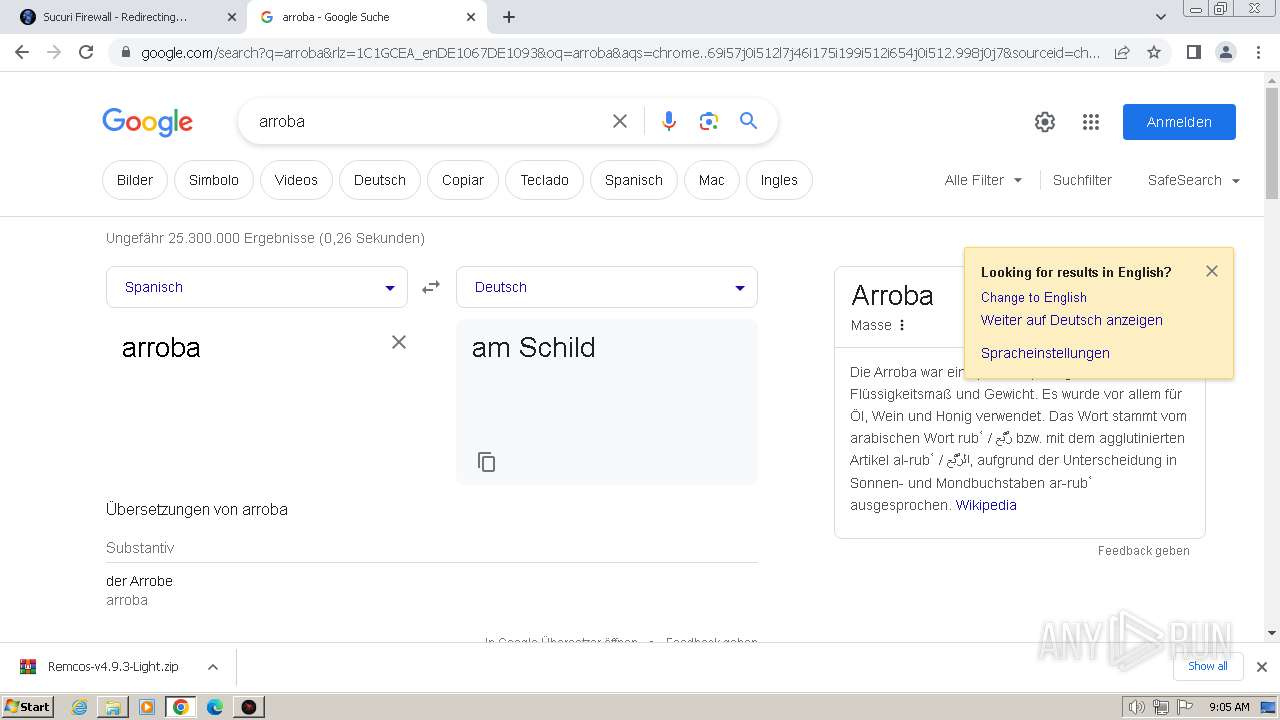
Task: Select the Deutsch filter chip
Action: coord(380,180)
